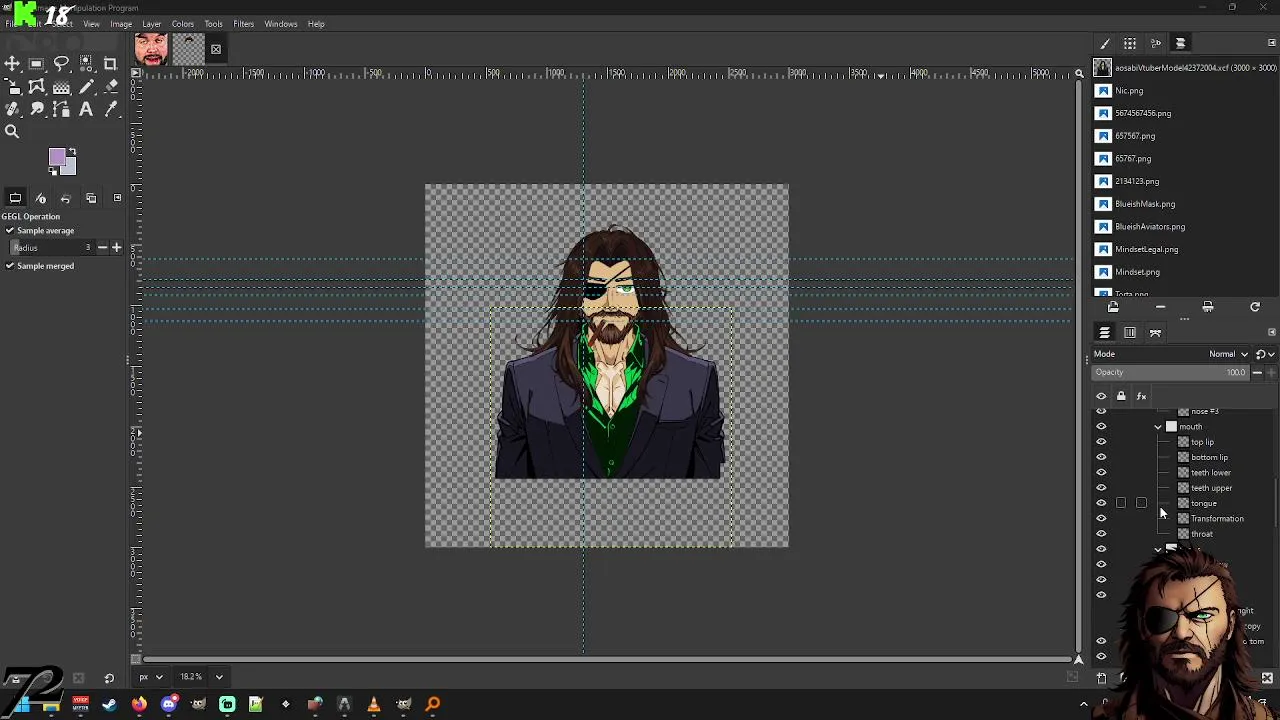Open the canvas navigation preview icon
1280x720 pixels.
pyautogui.click(x=1079, y=659)
